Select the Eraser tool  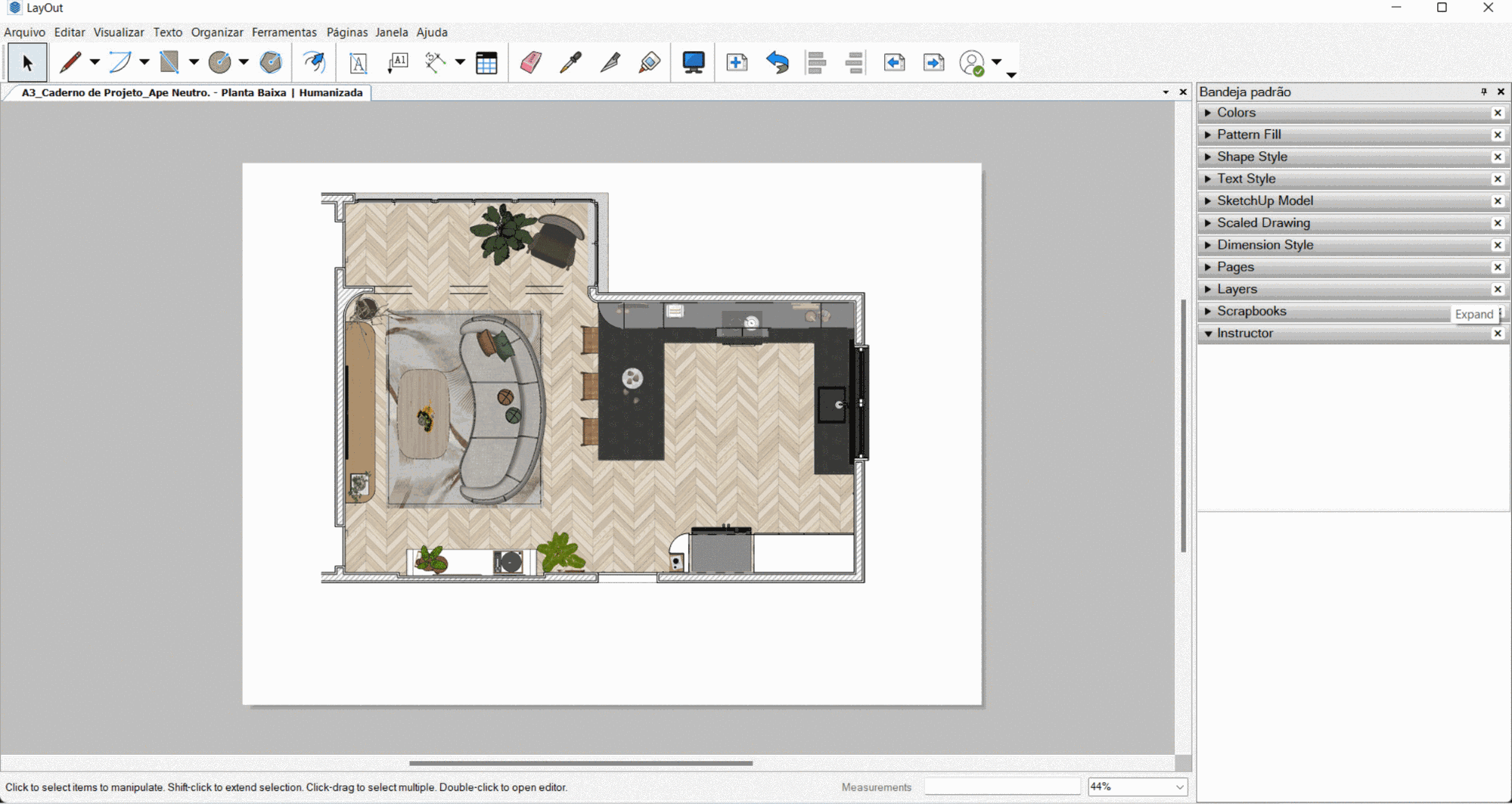coord(531,62)
